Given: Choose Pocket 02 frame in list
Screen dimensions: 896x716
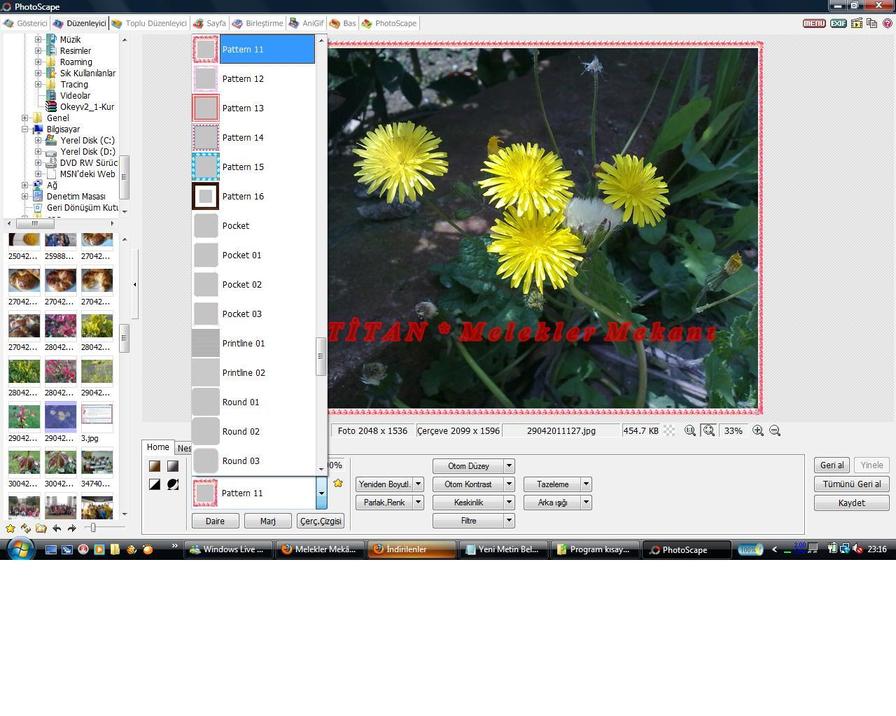Looking at the screenshot, I should 242,285.
